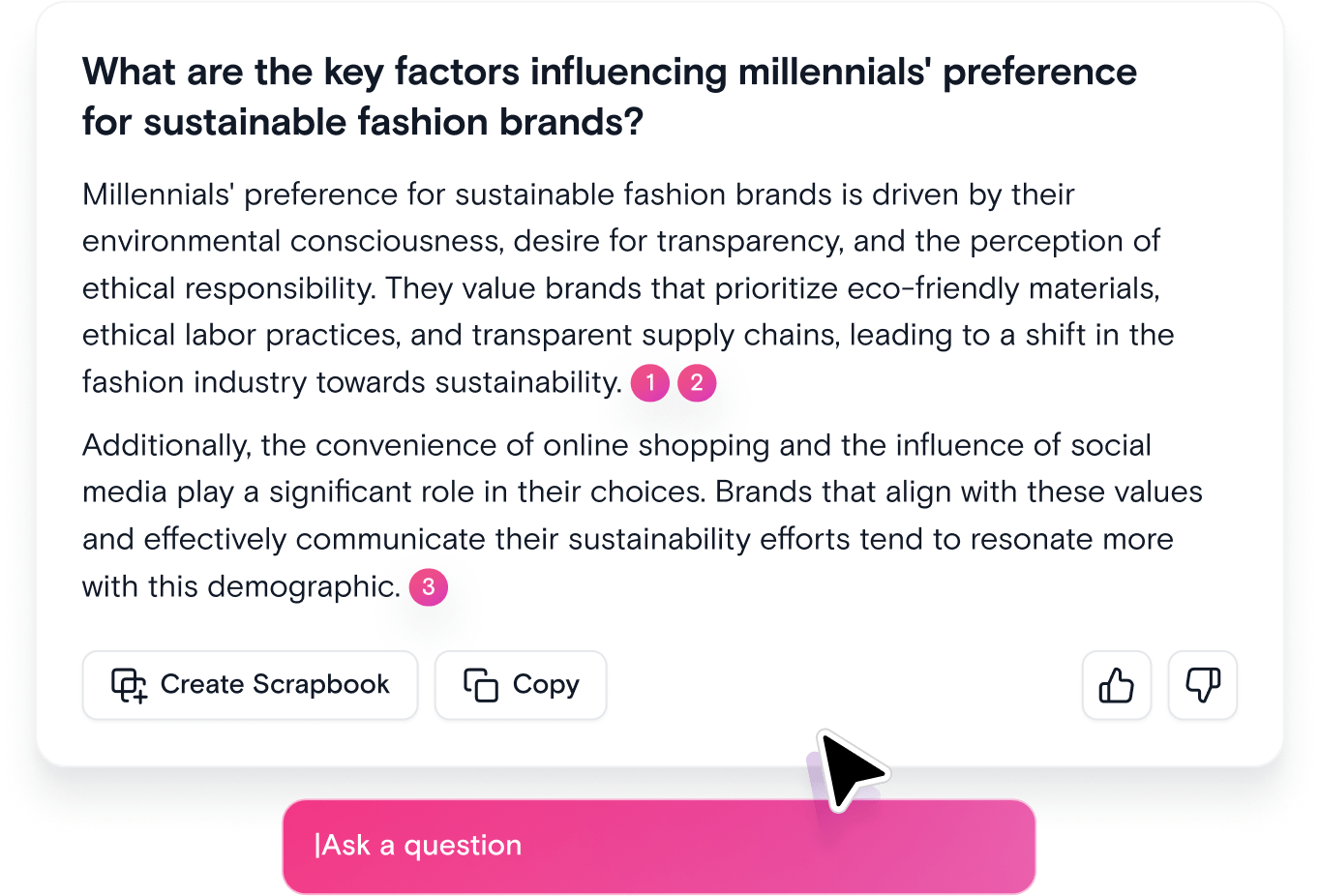The image size is (1320, 896).
Task: Open citation source number 2
Action: 697,383
